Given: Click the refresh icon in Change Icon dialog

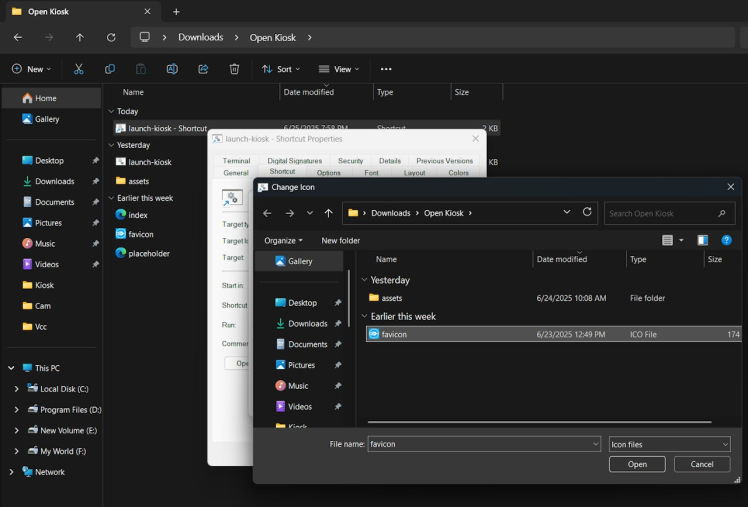Looking at the screenshot, I should (x=587, y=213).
